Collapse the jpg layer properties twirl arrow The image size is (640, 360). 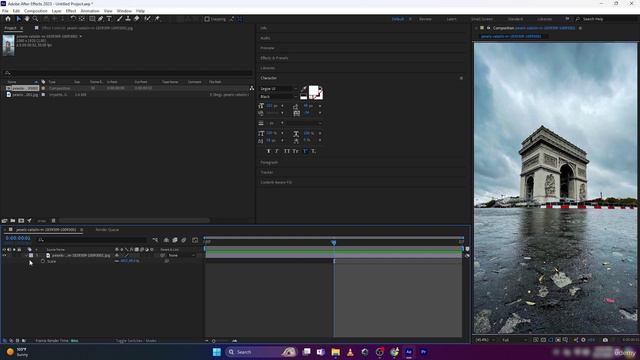27,256
